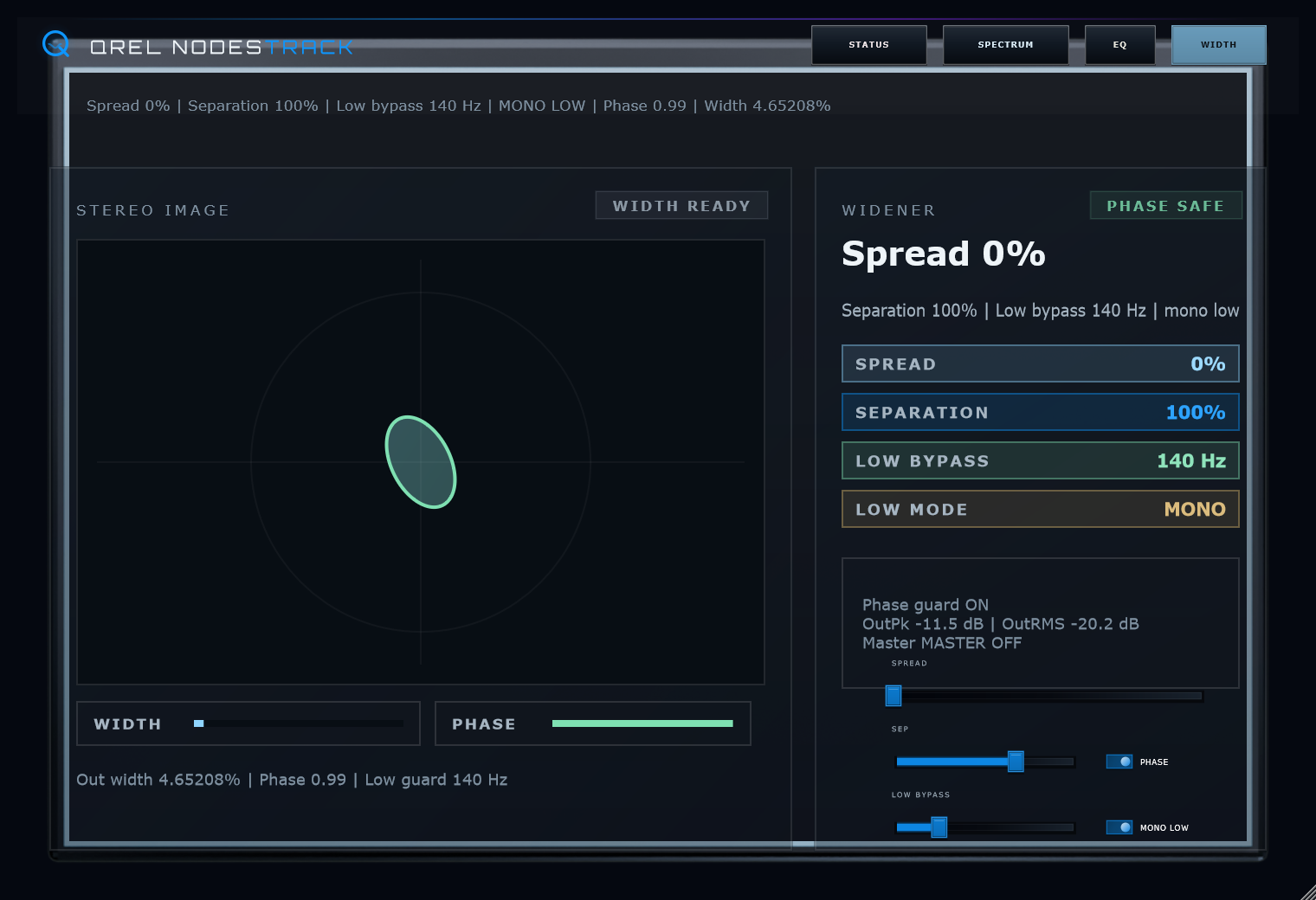Click the SPREAD slider handle
The height and width of the screenshot is (900, 1316).
coord(893,696)
